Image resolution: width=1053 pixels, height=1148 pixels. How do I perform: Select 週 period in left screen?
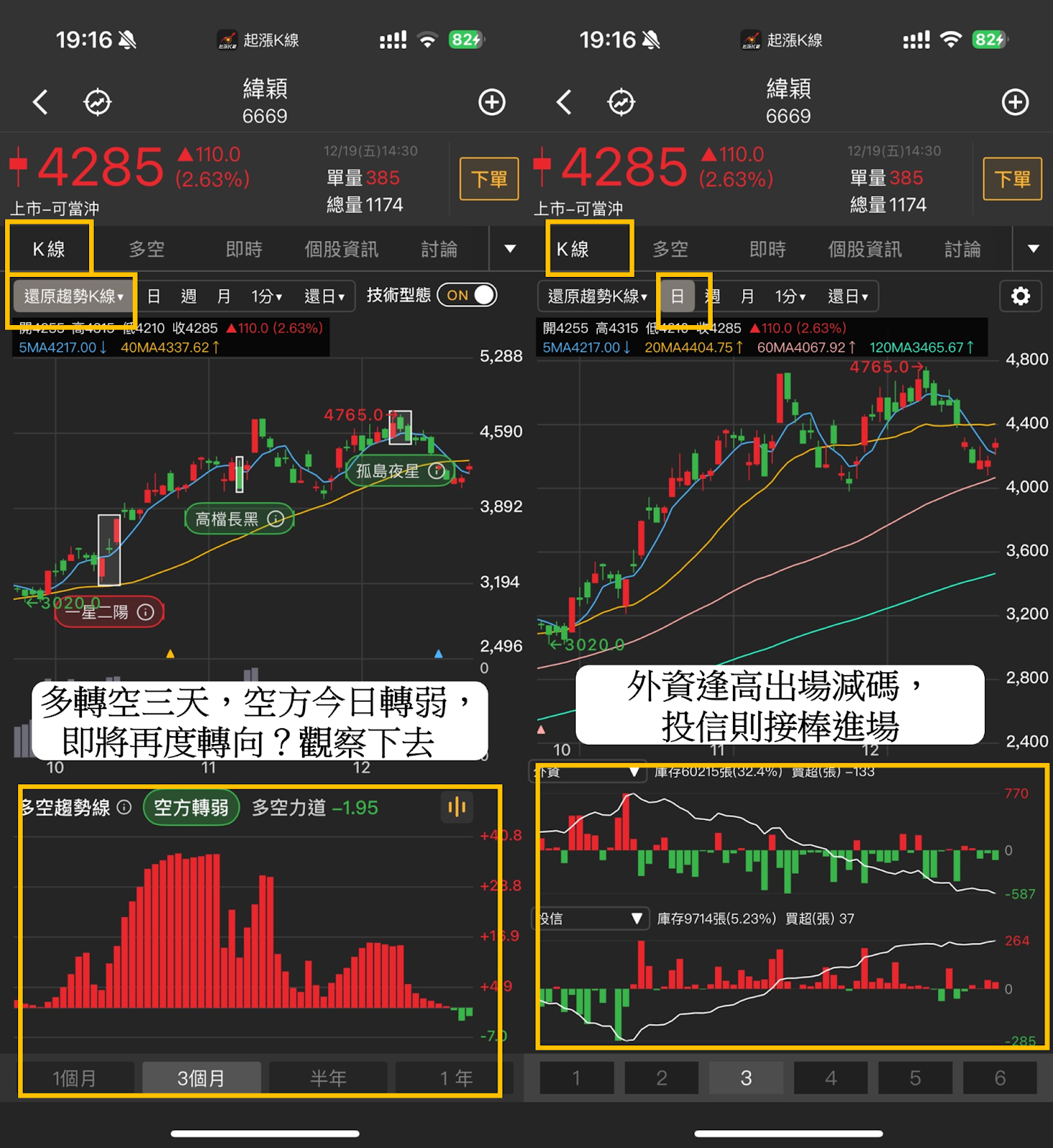(189, 296)
